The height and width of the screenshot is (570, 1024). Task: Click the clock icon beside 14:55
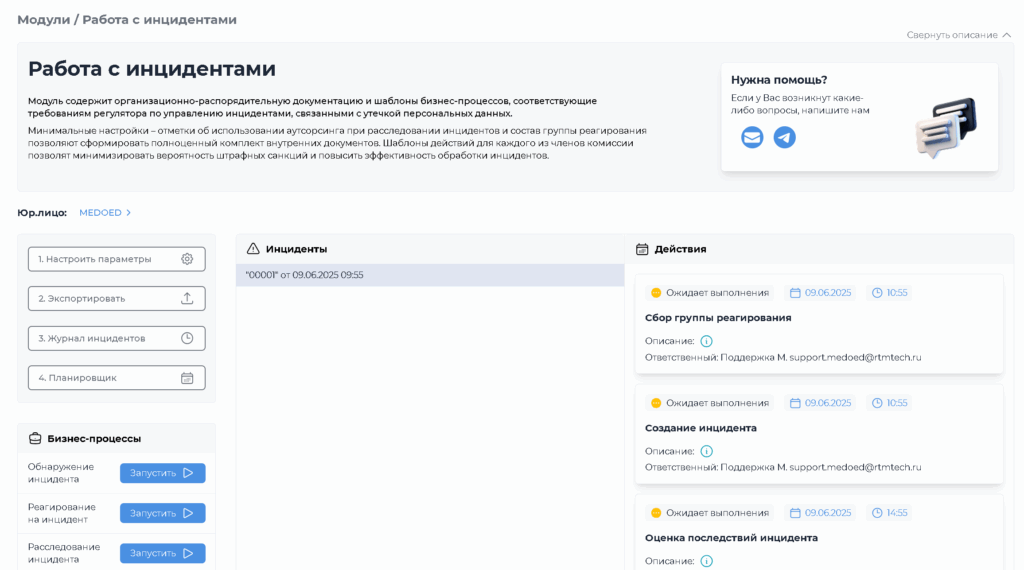pos(877,513)
